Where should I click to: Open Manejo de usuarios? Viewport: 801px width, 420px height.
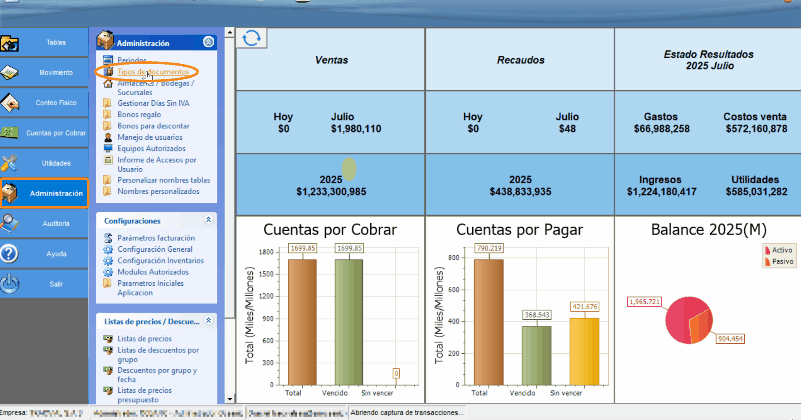pos(149,137)
